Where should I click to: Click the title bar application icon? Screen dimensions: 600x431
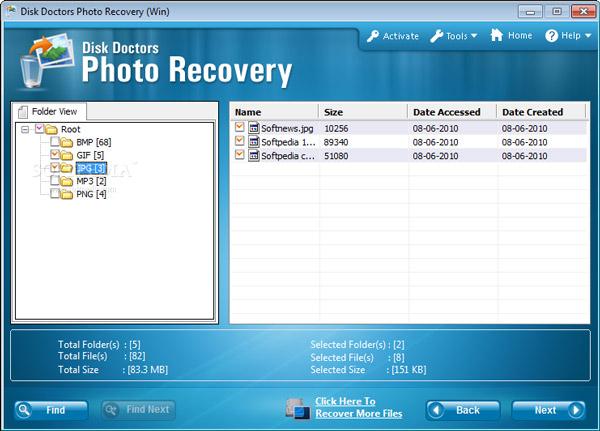(10, 11)
